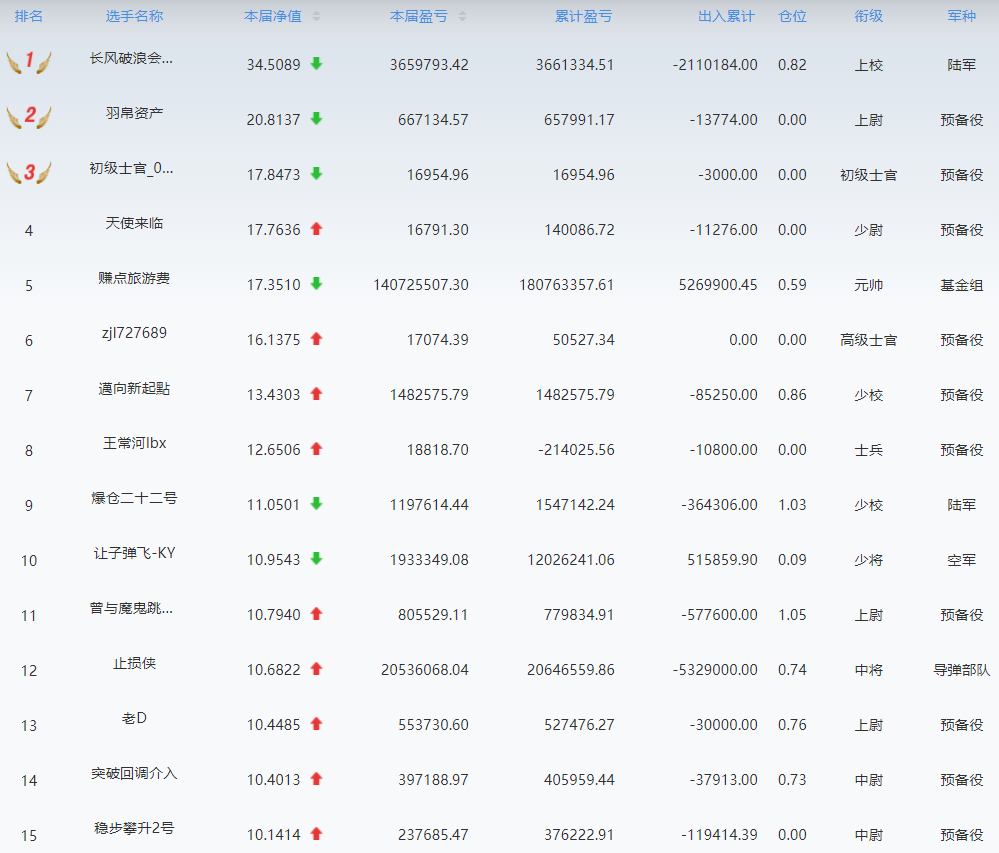Open player 王常河lbx

[x=134, y=443]
